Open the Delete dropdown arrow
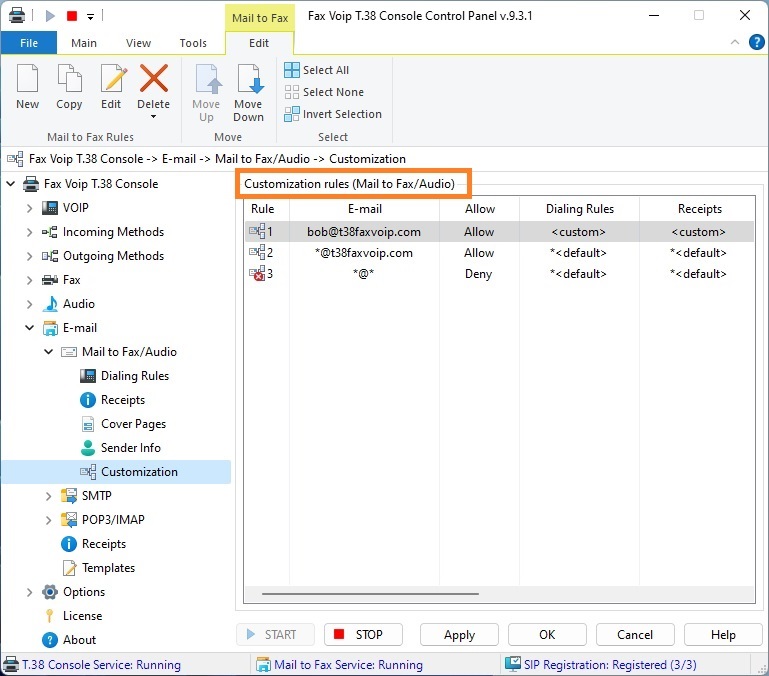The image size is (769, 676). tap(154, 117)
